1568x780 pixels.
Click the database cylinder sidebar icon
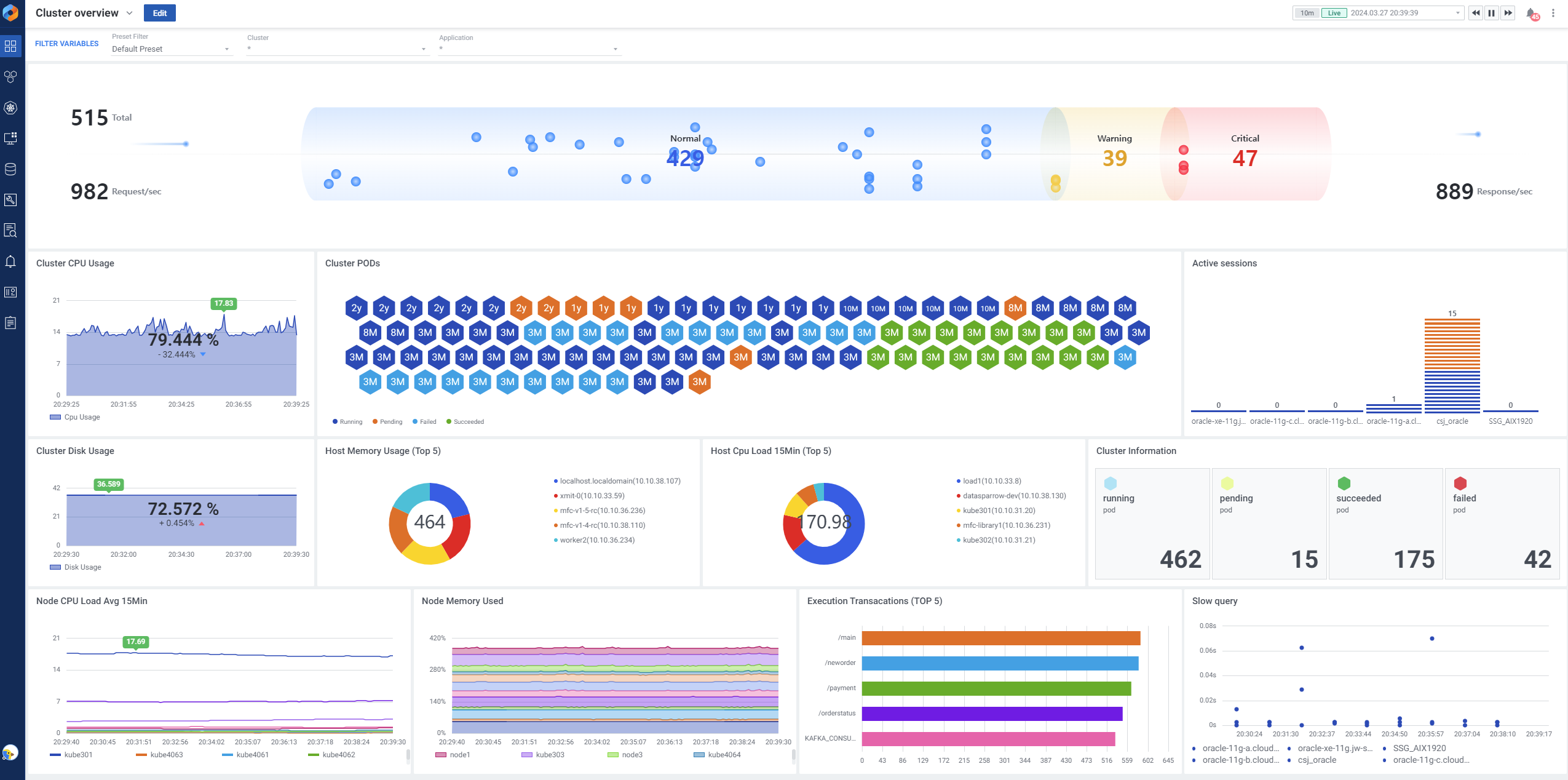pyautogui.click(x=10, y=169)
